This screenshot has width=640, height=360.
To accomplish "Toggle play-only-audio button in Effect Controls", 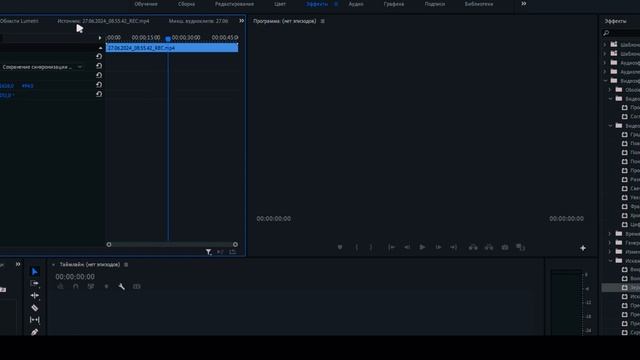I will 220,252.
